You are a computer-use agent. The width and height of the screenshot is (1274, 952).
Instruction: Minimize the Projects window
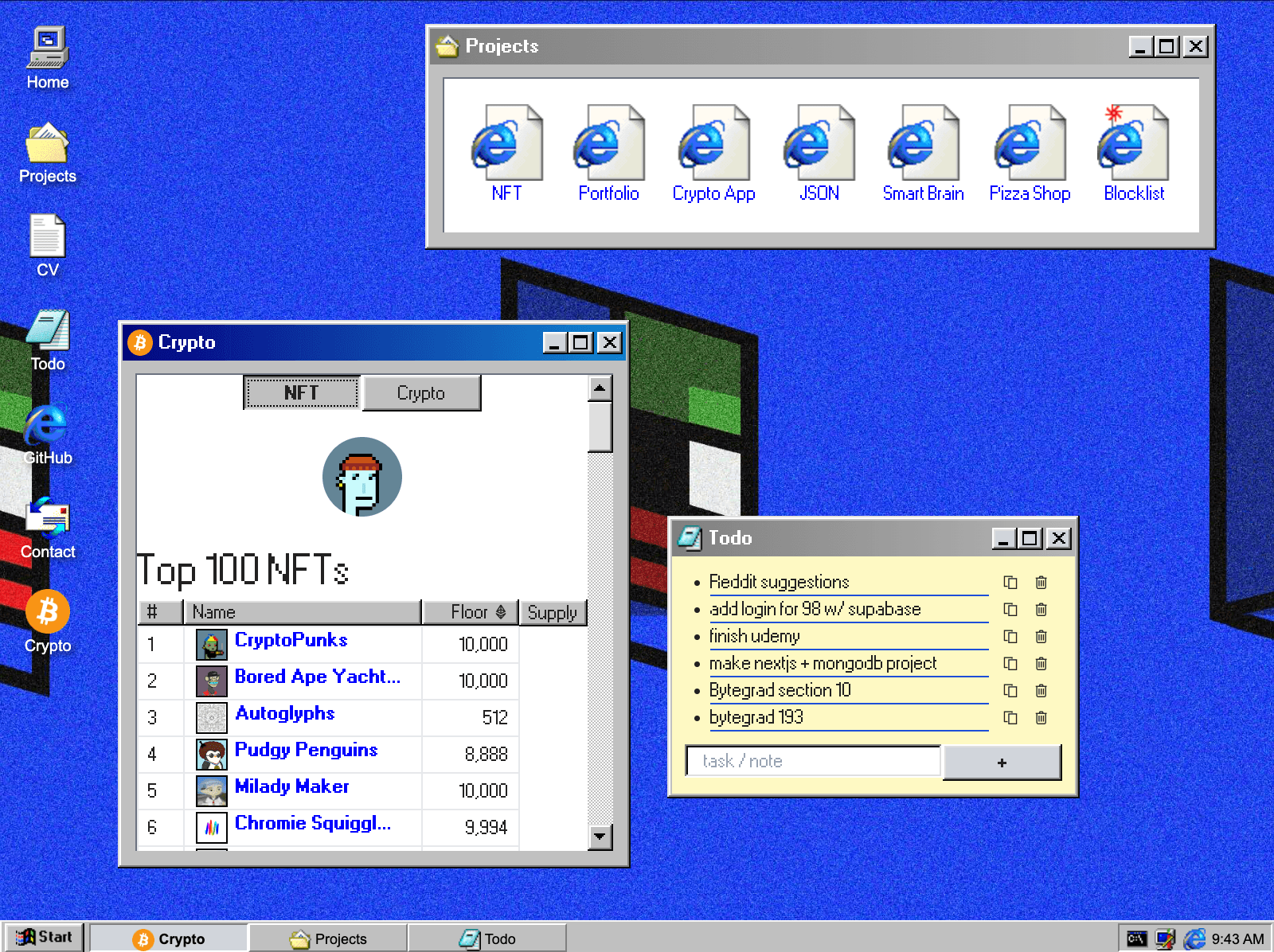pos(1142,47)
